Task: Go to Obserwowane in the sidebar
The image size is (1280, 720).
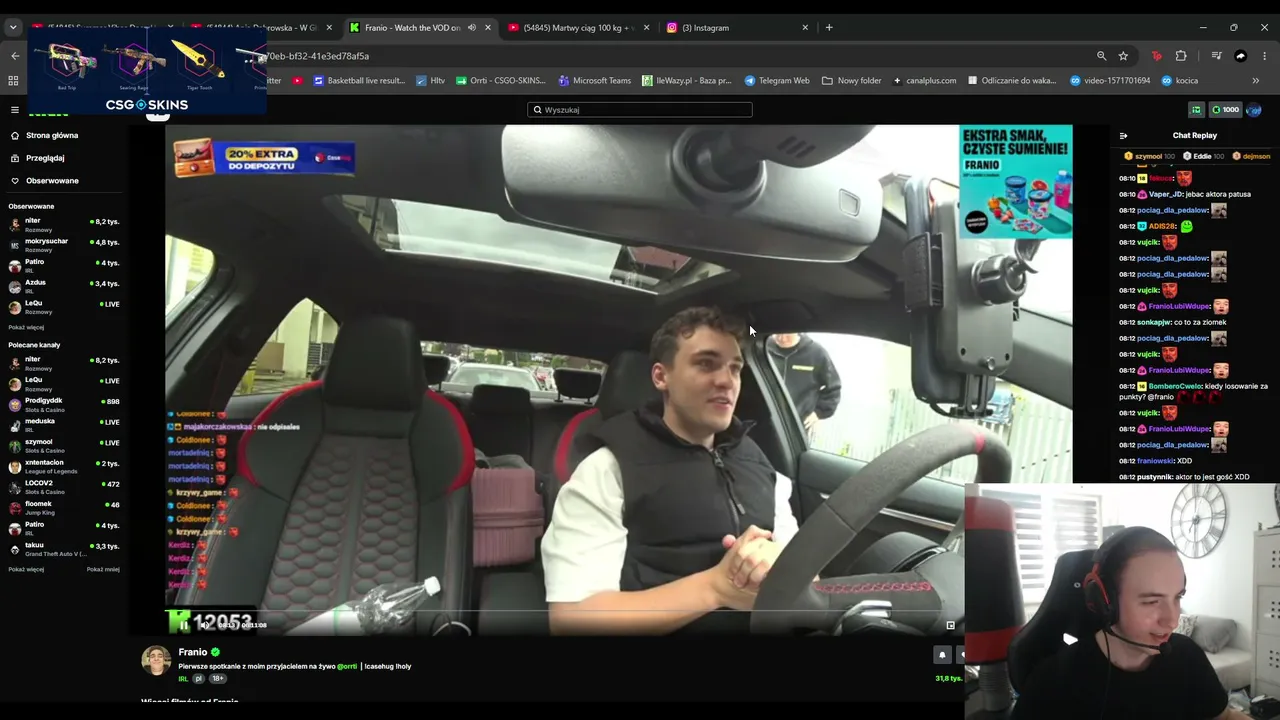Action: 52,181
